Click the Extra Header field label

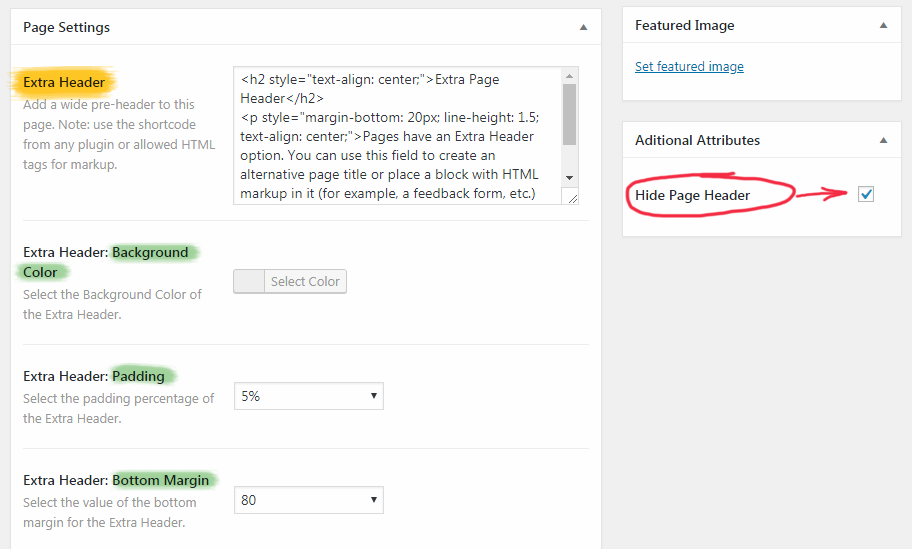[64, 82]
